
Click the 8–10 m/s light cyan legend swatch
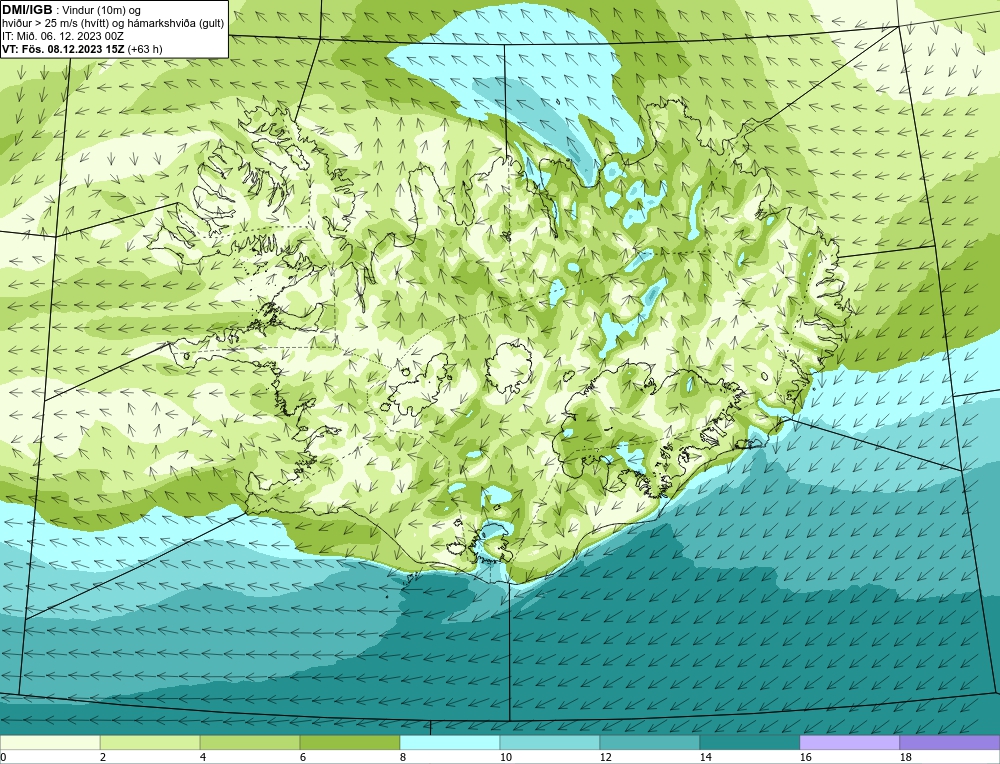point(450,742)
